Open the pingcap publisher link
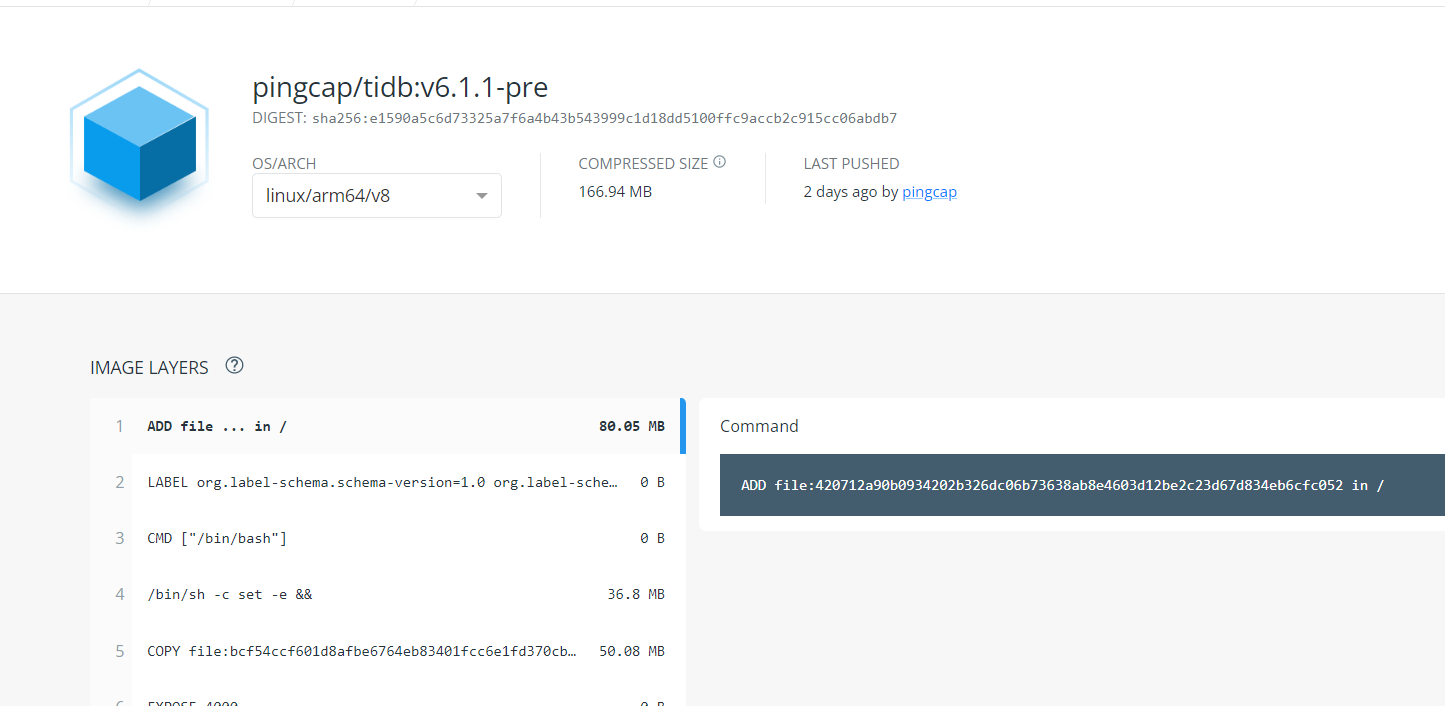 (x=929, y=192)
